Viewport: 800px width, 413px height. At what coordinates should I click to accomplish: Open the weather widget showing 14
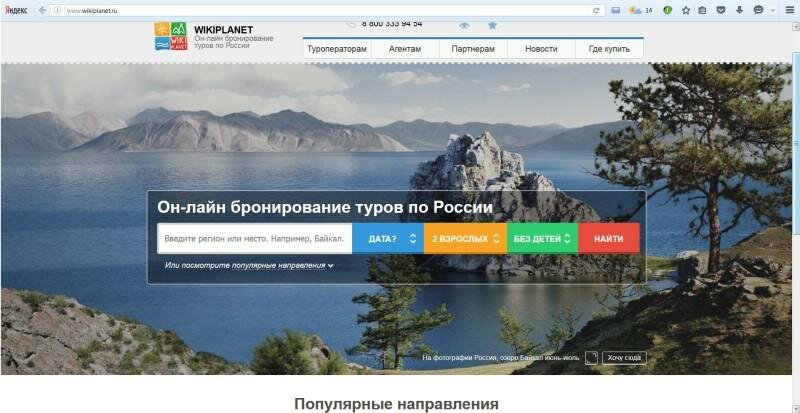tap(641, 10)
